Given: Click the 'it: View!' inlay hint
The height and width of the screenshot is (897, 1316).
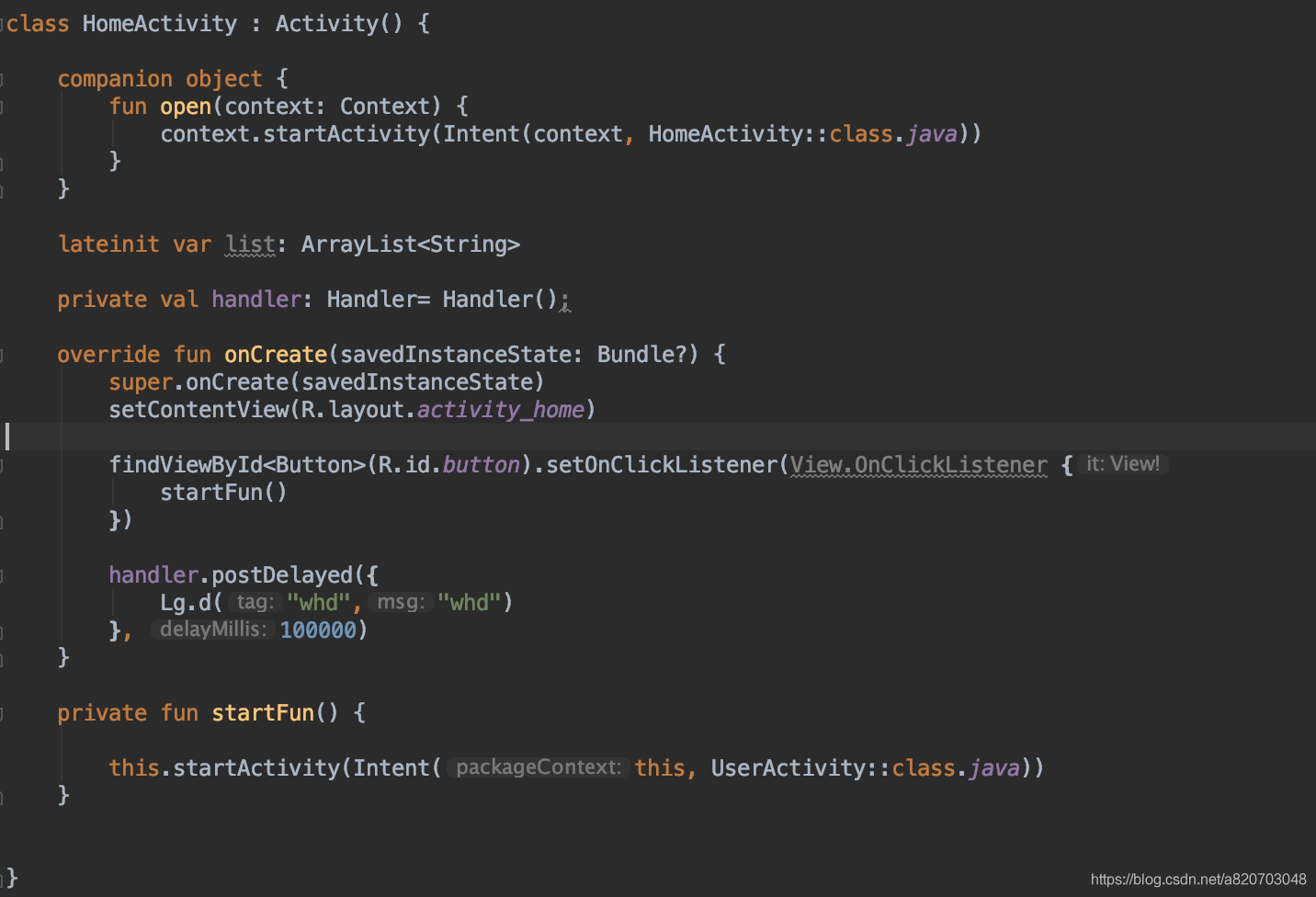Looking at the screenshot, I should [1123, 464].
